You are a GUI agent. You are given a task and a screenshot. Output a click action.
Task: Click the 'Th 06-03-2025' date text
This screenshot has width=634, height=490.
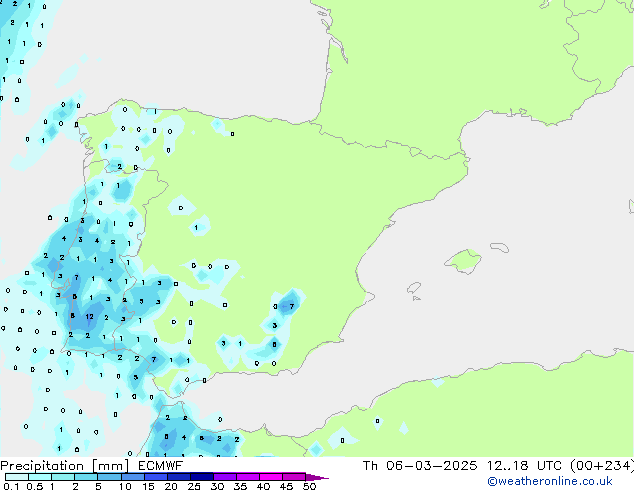click(x=420, y=466)
